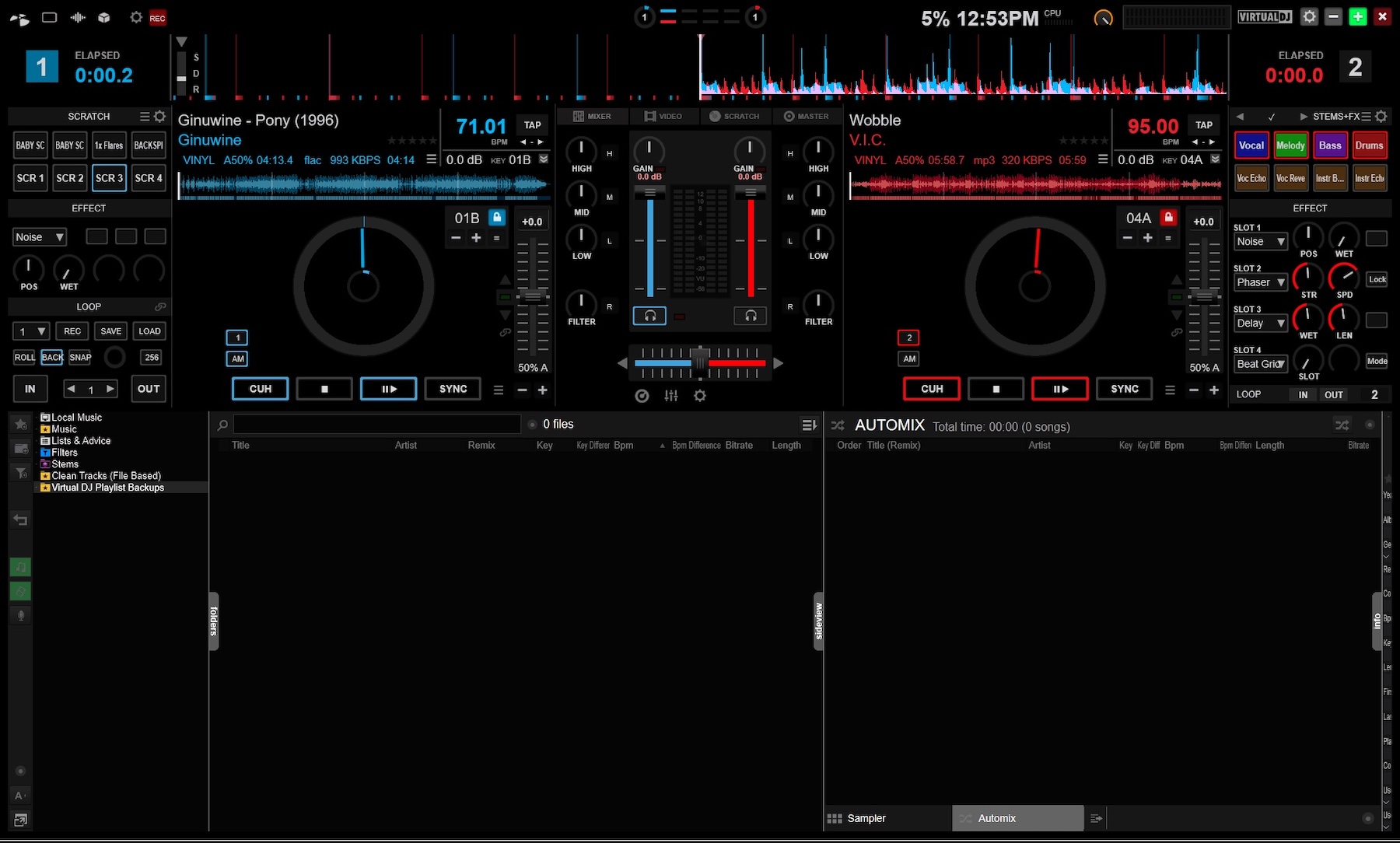
Task: Click CUH button on the right deck
Action: 931,389
